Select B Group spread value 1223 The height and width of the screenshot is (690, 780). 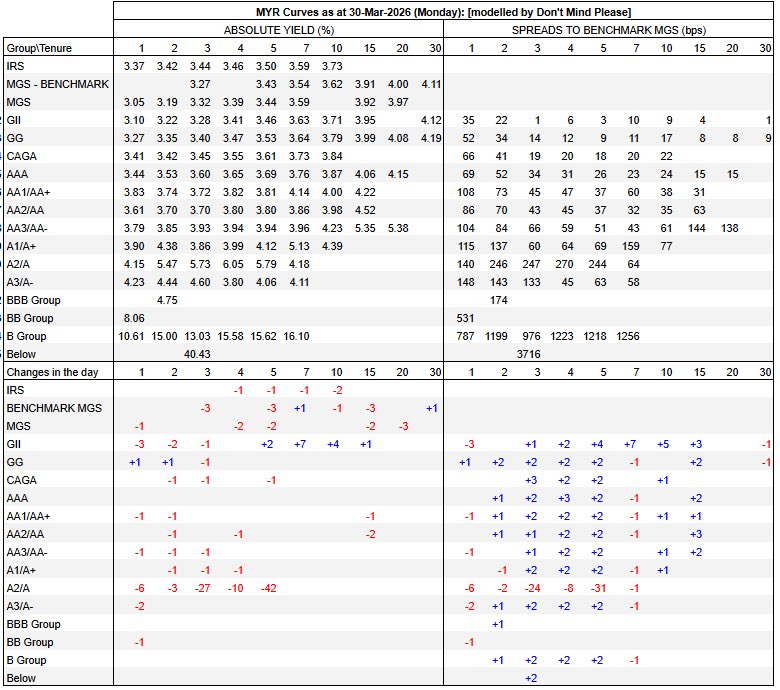562,336
